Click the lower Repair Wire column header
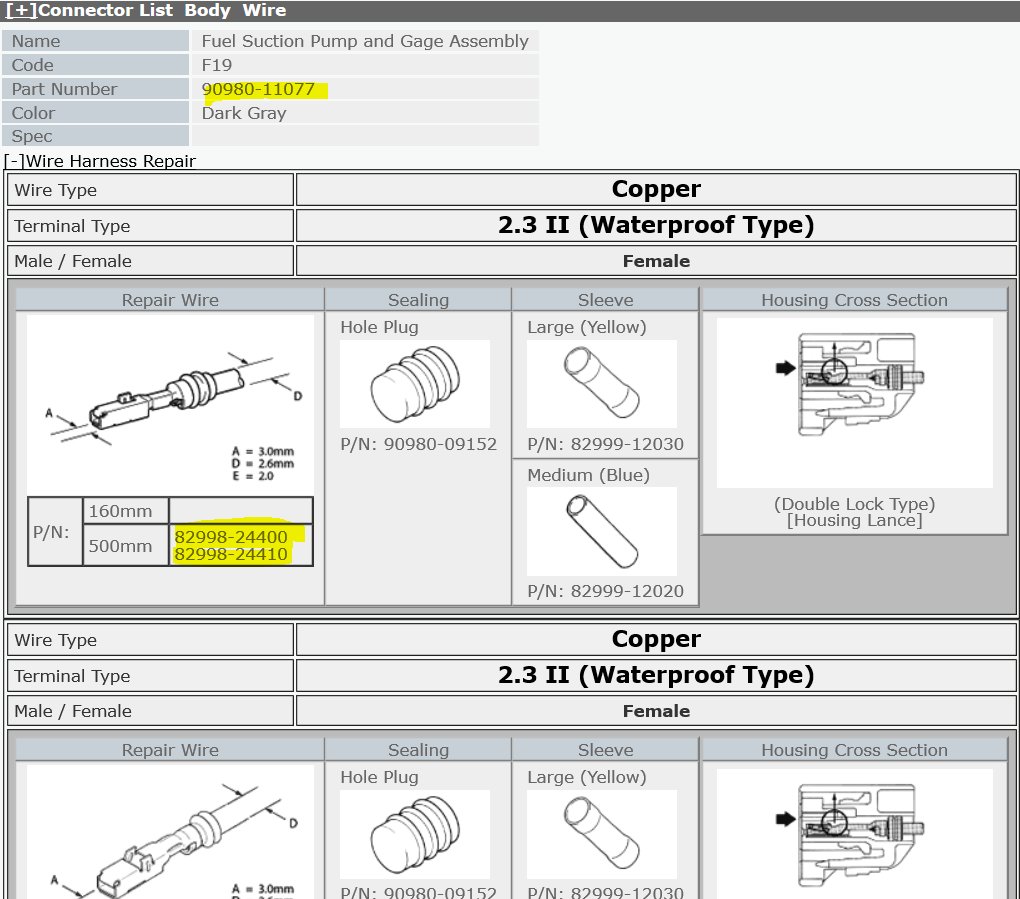1020x899 pixels. click(170, 750)
